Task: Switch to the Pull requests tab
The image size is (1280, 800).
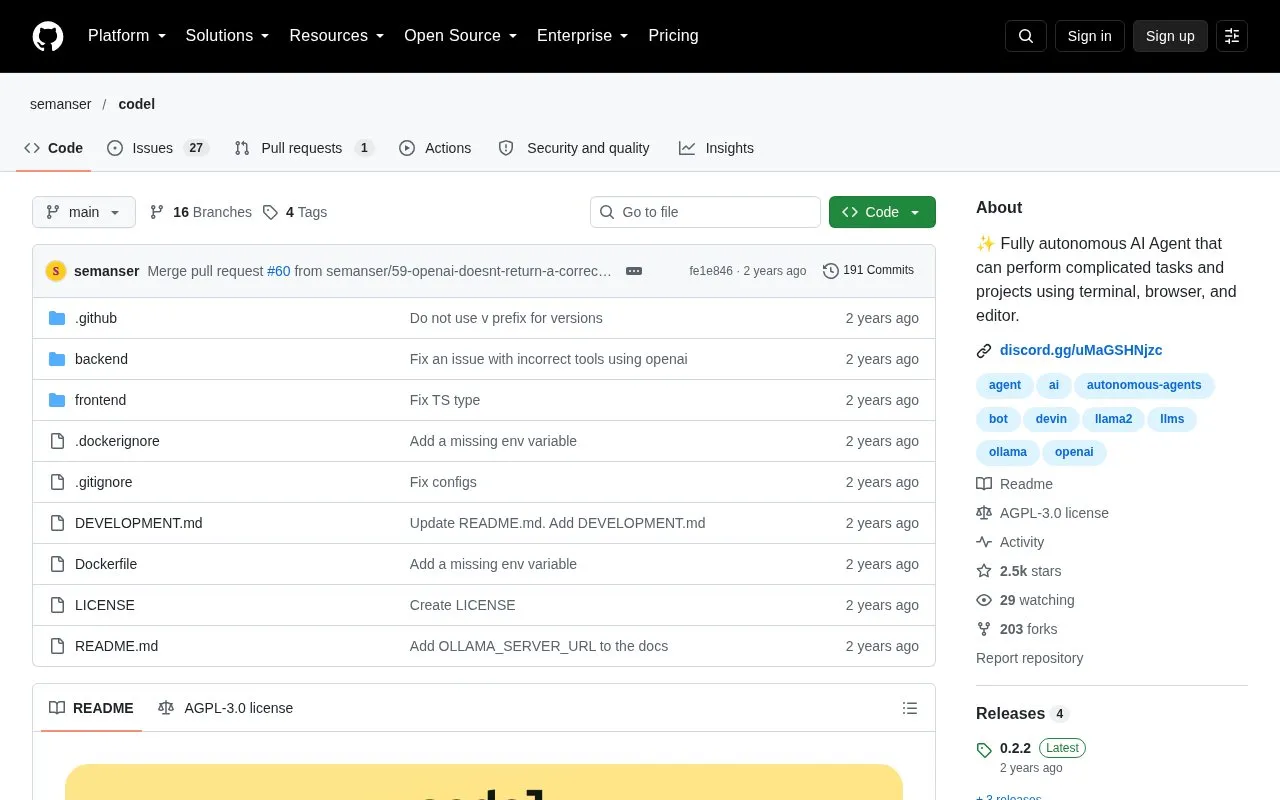Action: 304,148
